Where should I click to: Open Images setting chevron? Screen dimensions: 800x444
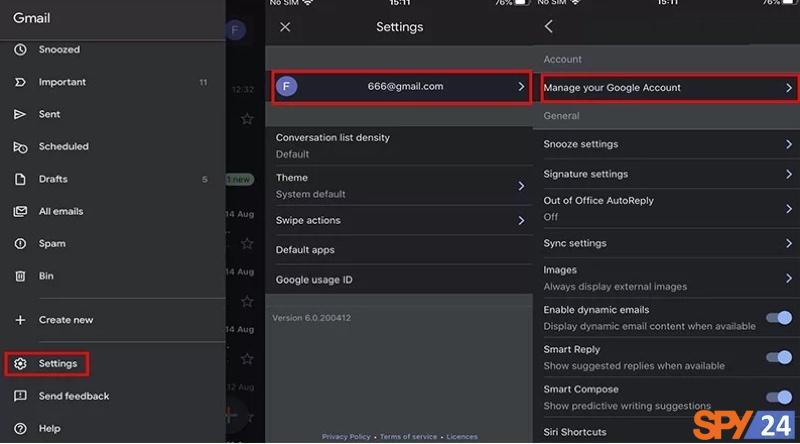[789, 278]
